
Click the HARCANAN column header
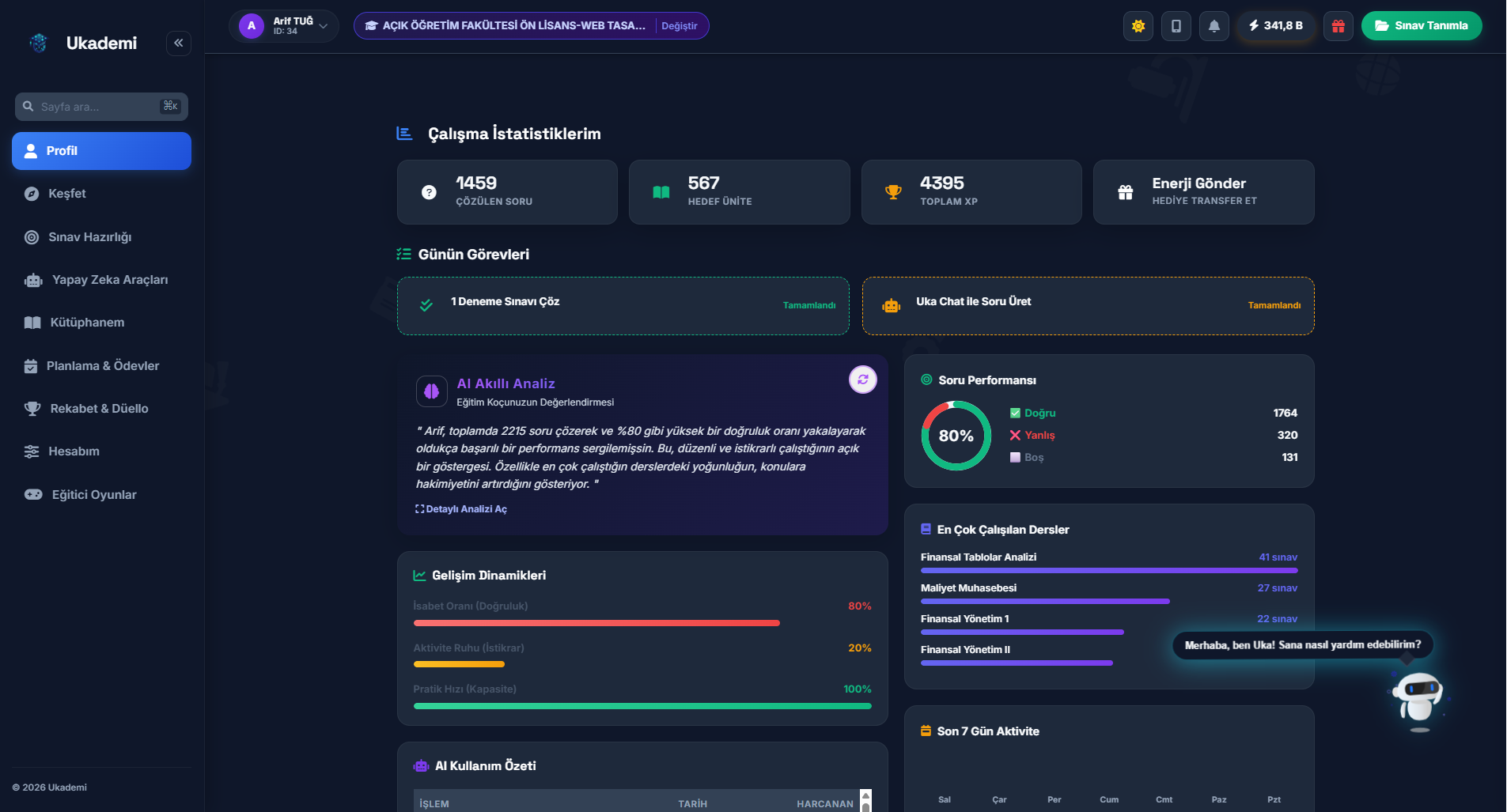tap(825, 804)
